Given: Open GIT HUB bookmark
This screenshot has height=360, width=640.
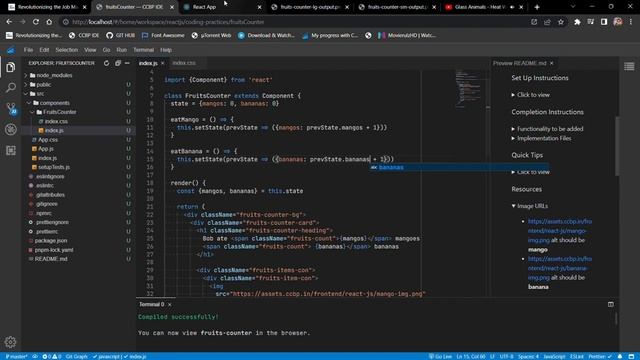Looking at the screenshot, I should pos(120,36).
